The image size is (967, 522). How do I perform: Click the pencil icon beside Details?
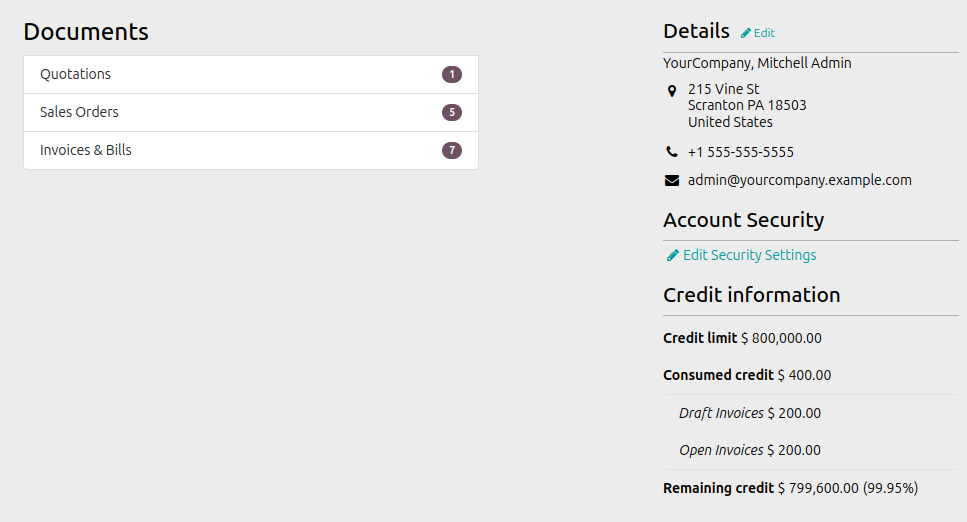tap(746, 33)
